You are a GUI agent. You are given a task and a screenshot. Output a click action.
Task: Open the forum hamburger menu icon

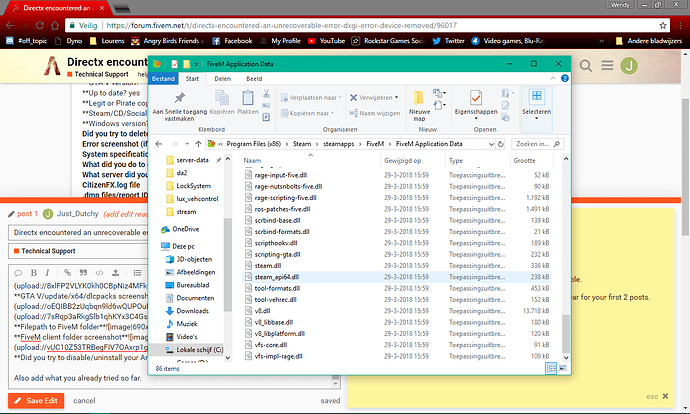coord(607,66)
